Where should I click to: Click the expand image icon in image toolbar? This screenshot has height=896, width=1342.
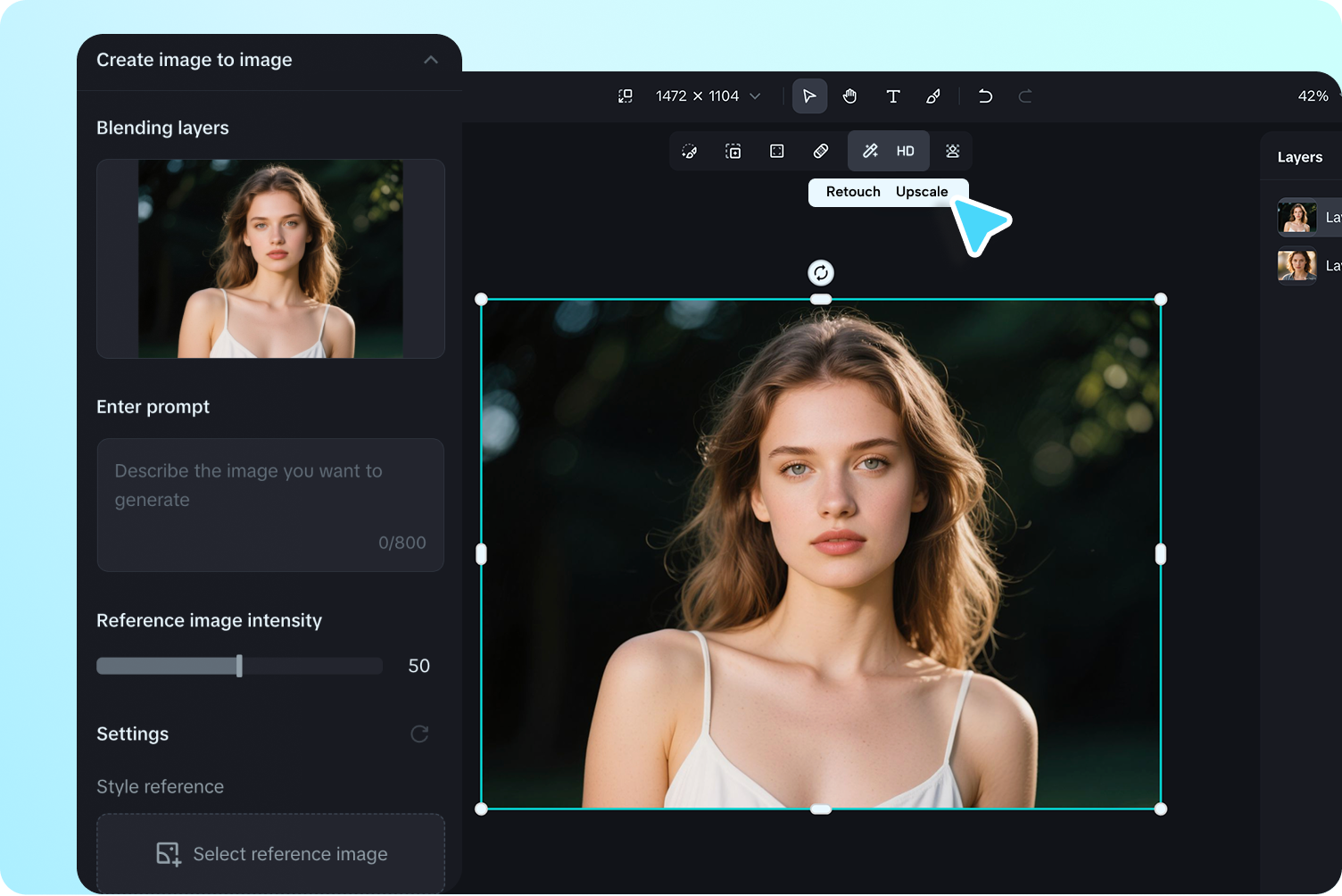coord(733,152)
